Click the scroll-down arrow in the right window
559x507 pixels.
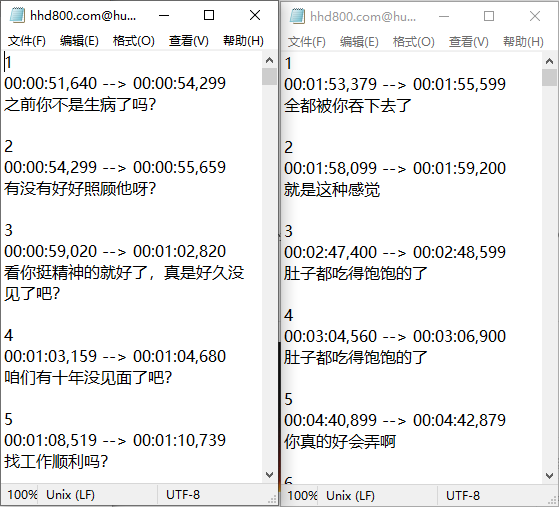coord(549,476)
